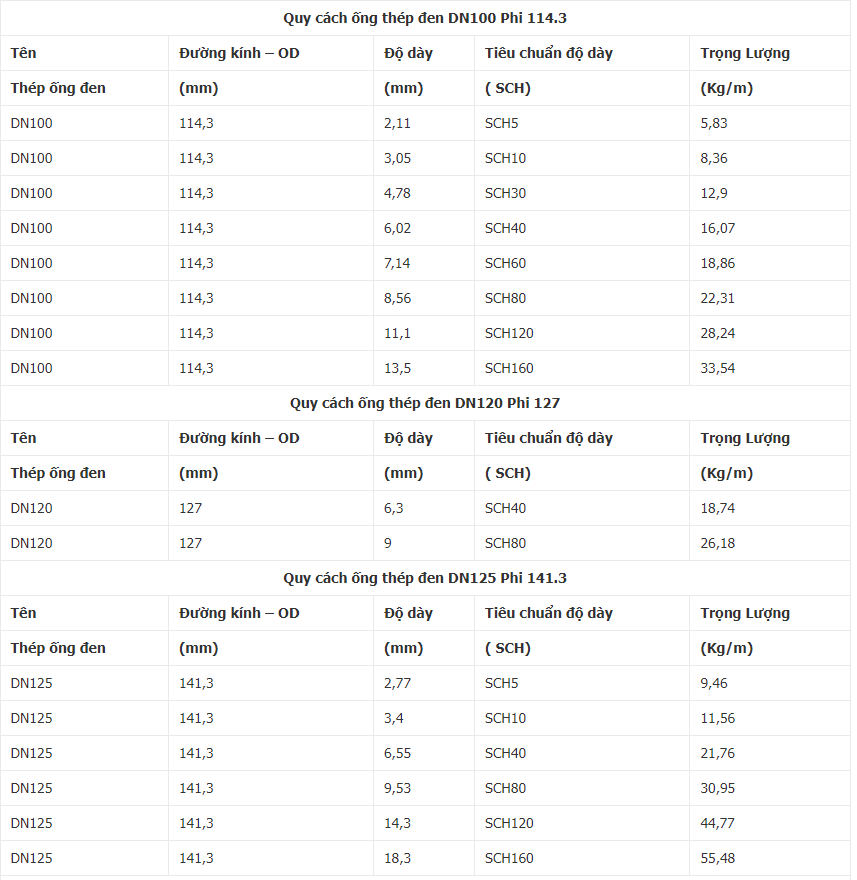Select the thickness value 2,77
Image resolution: width=857 pixels, height=880 pixels.
tap(398, 683)
